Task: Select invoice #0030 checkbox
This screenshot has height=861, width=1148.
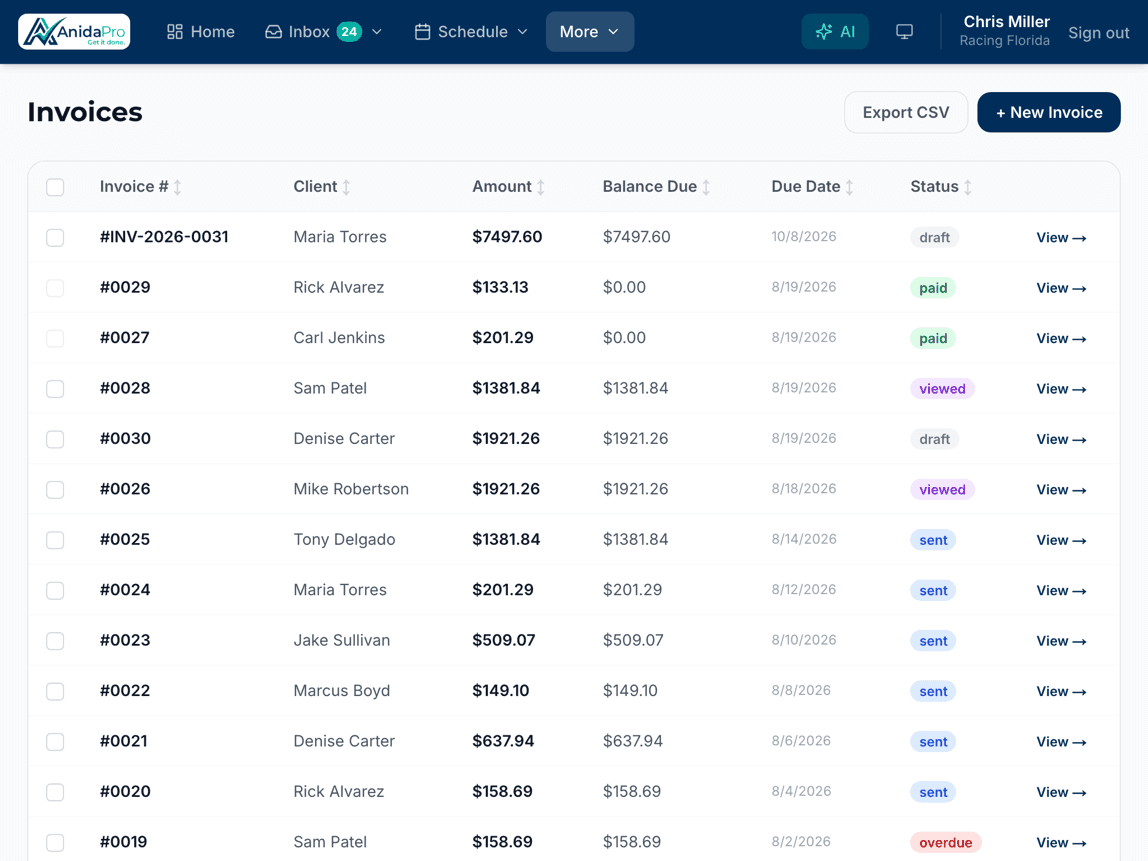Action: [55, 439]
